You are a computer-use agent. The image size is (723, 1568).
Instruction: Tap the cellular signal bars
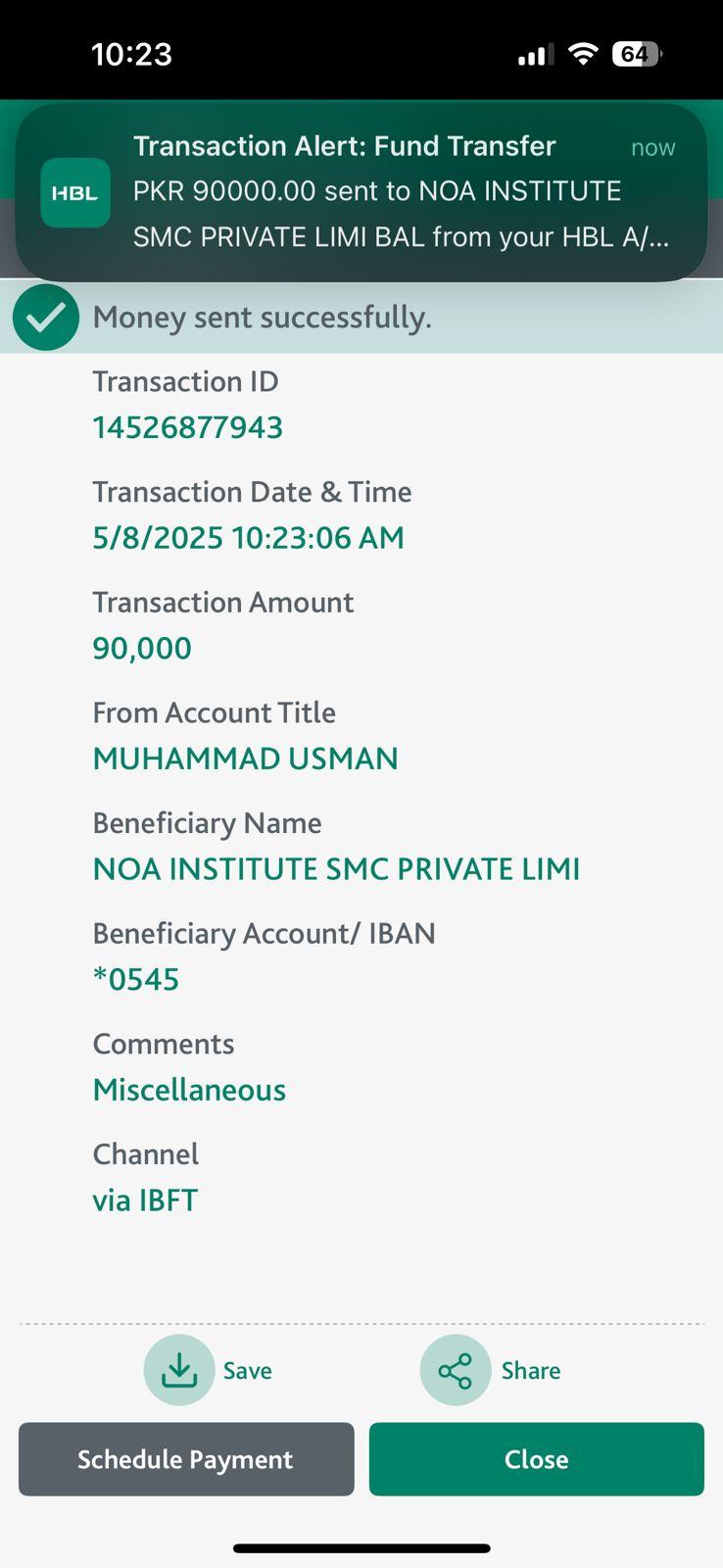click(535, 56)
